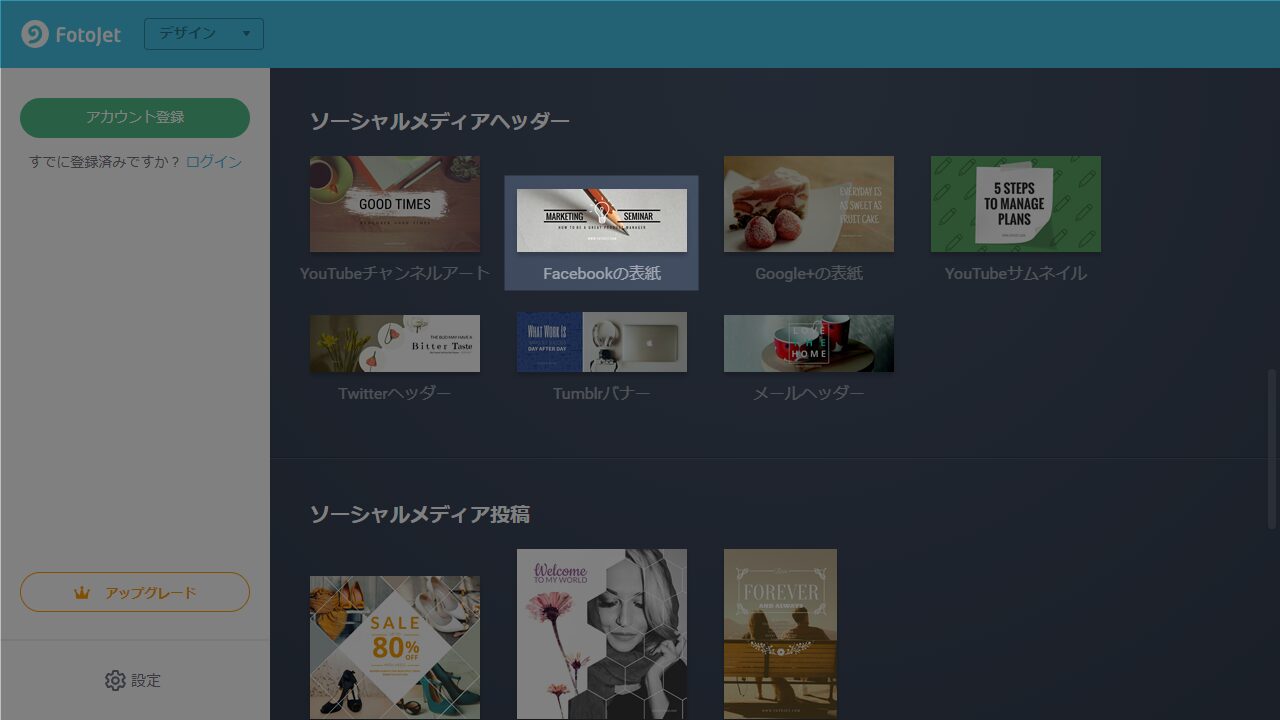The width and height of the screenshot is (1280, 720).
Task: Click the vertical scrollbar thumb
Action: click(x=1273, y=450)
